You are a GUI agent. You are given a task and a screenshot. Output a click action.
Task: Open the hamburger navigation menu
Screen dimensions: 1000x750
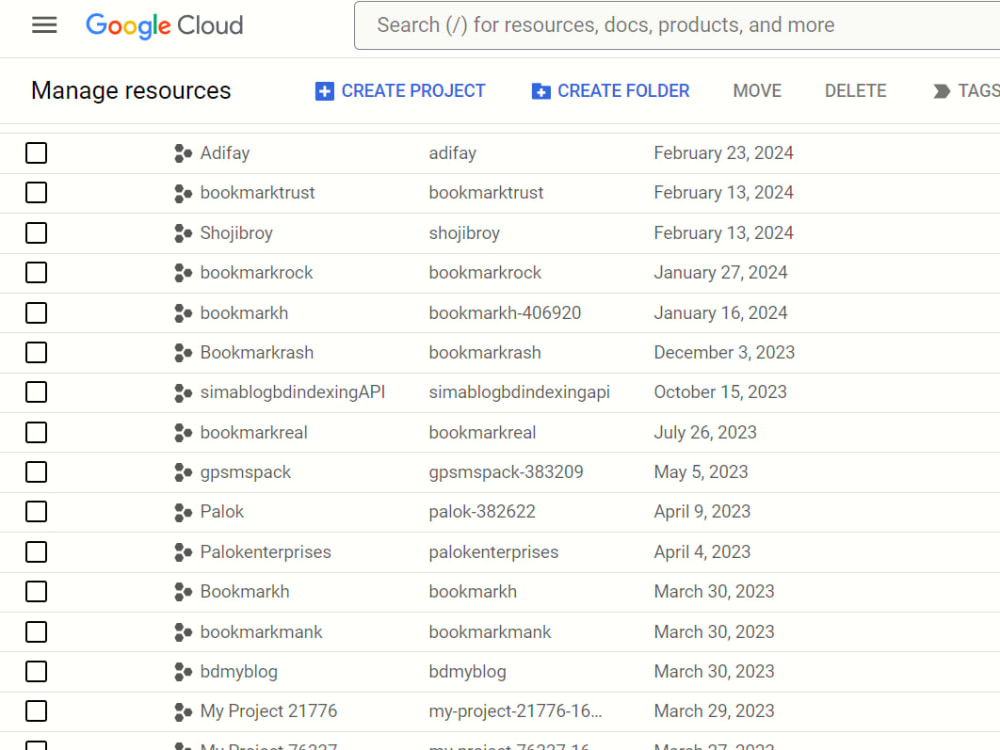(44, 25)
